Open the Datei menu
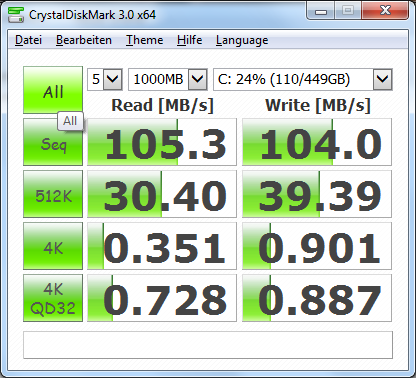The image size is (416, 378). (28, 40)
